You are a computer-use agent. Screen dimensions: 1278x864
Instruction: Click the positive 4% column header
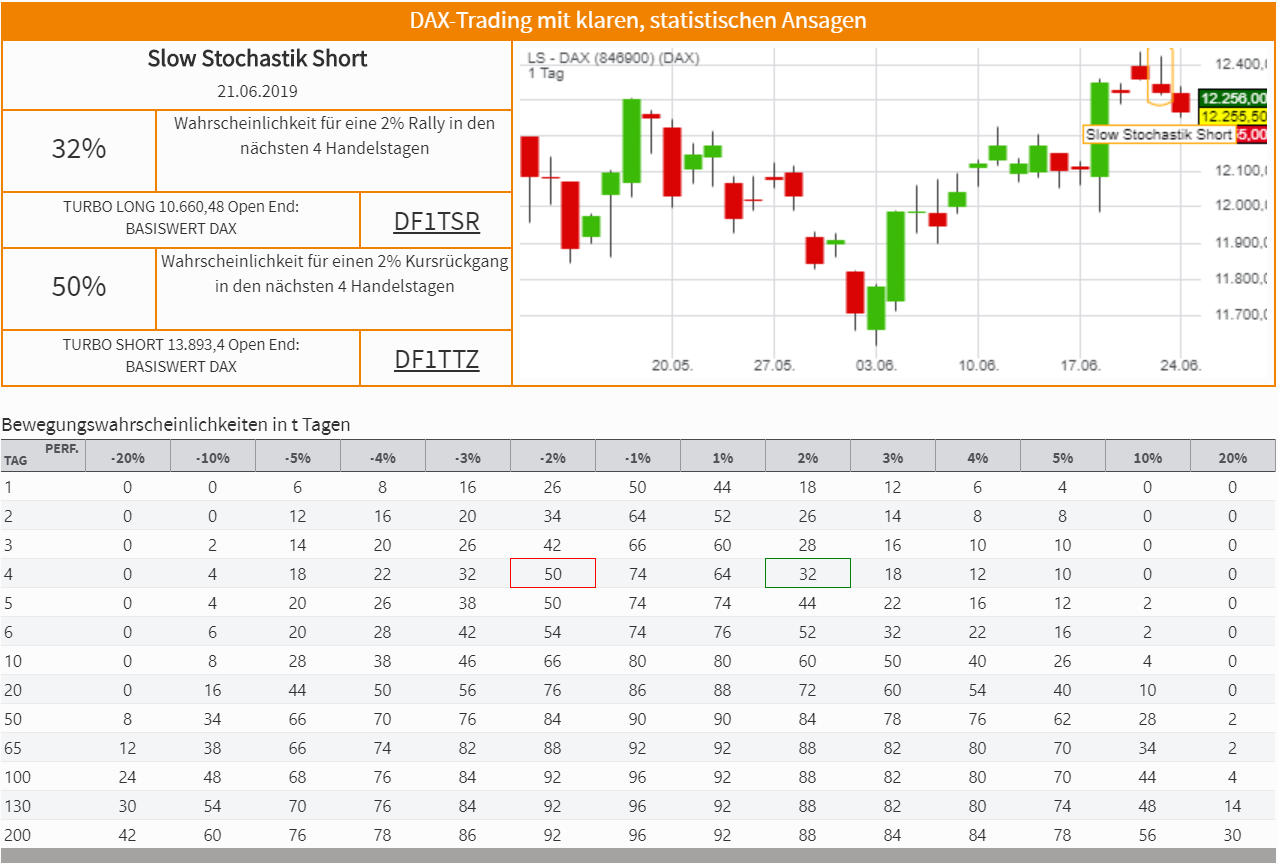[x=978, y=458]
